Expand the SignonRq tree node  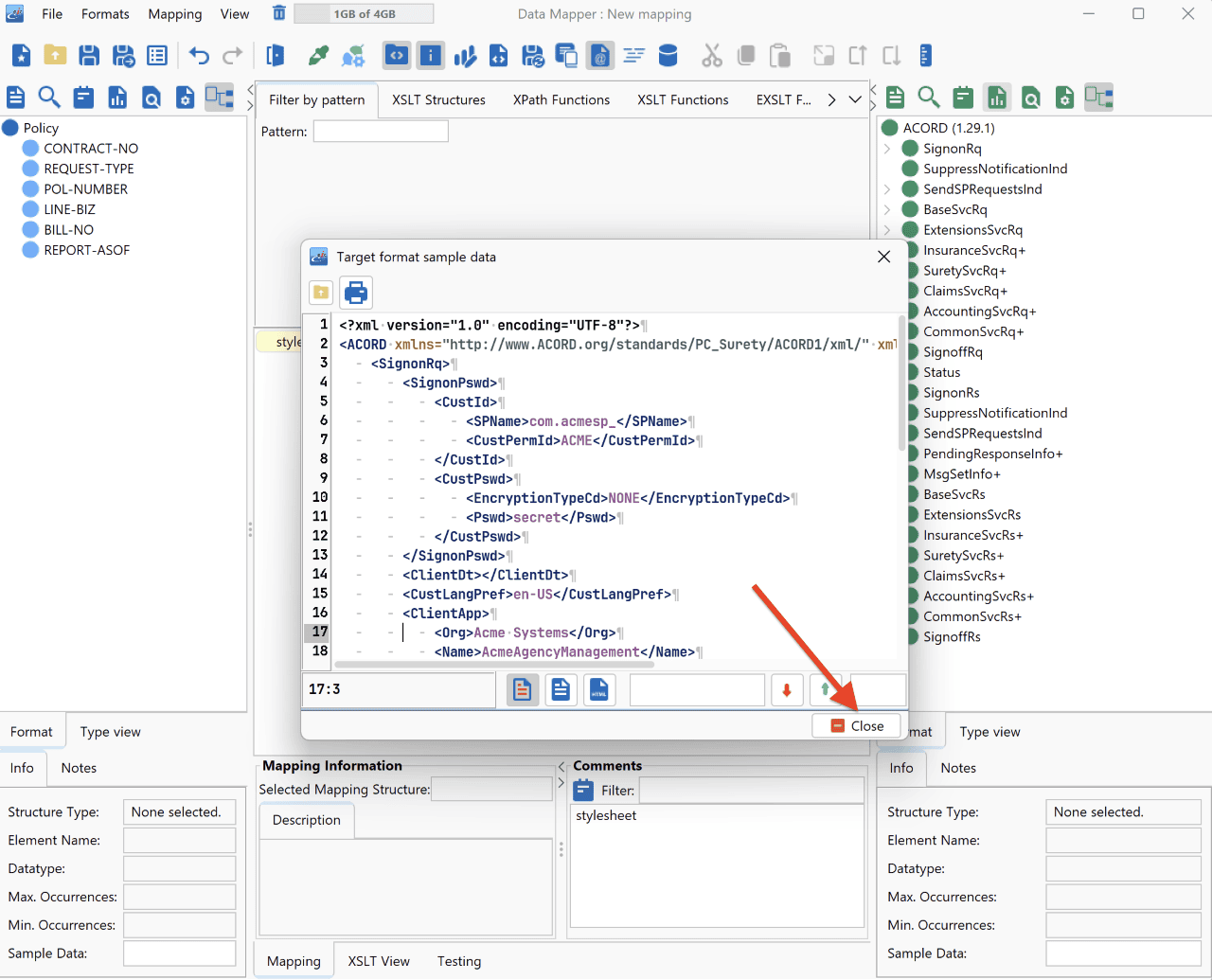click(887, 149)
